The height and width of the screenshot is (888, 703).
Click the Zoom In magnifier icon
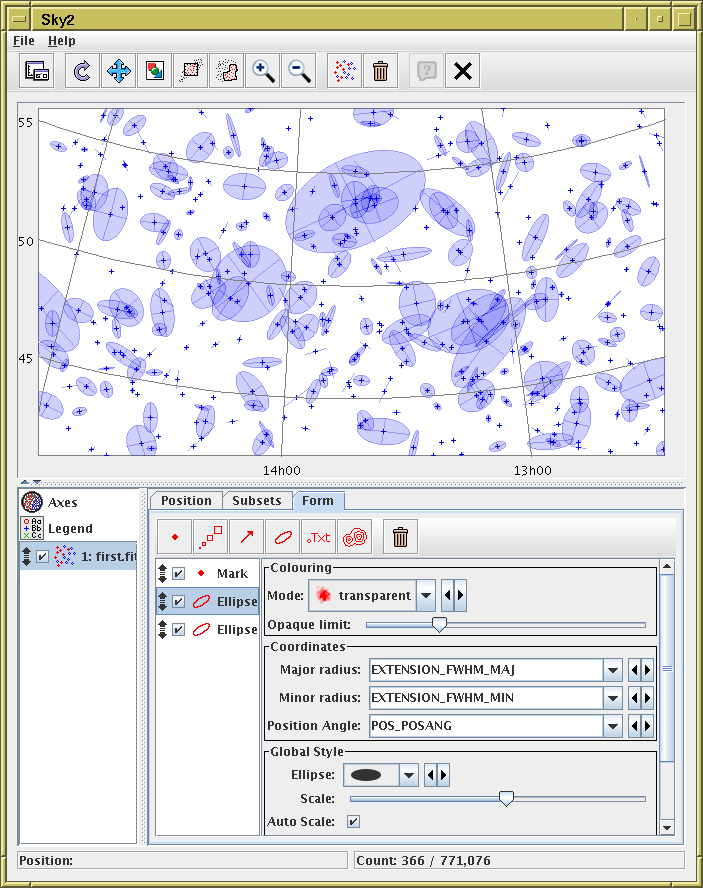pos(263,71)
